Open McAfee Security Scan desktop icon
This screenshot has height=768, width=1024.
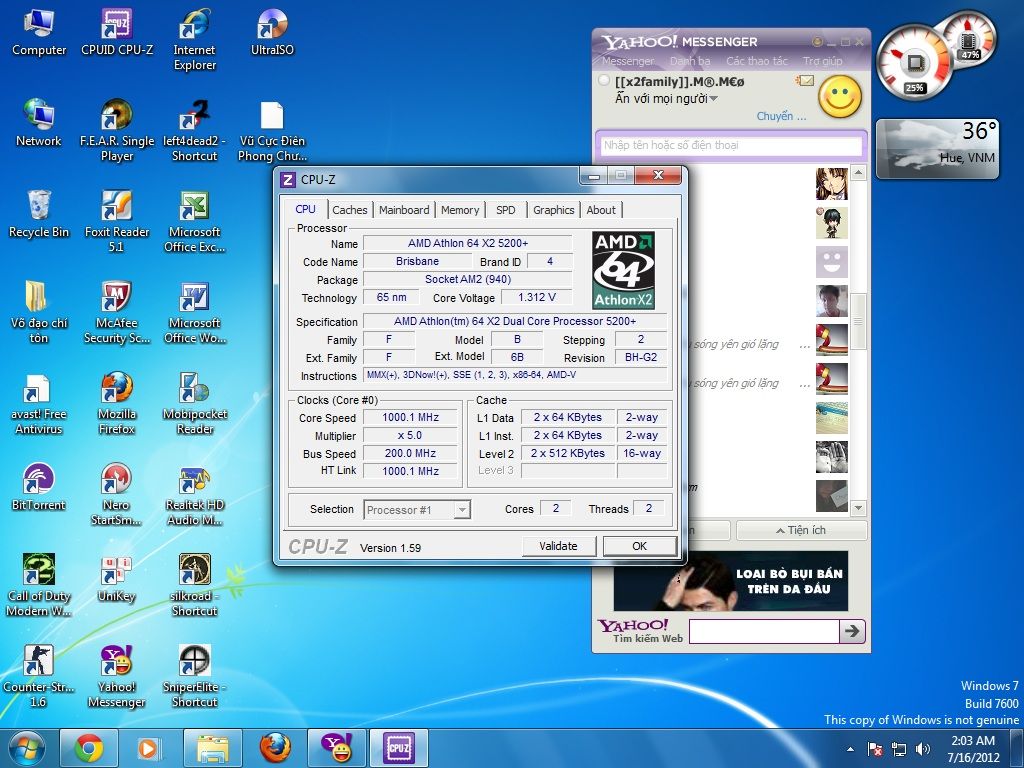[x=117, y=312]
